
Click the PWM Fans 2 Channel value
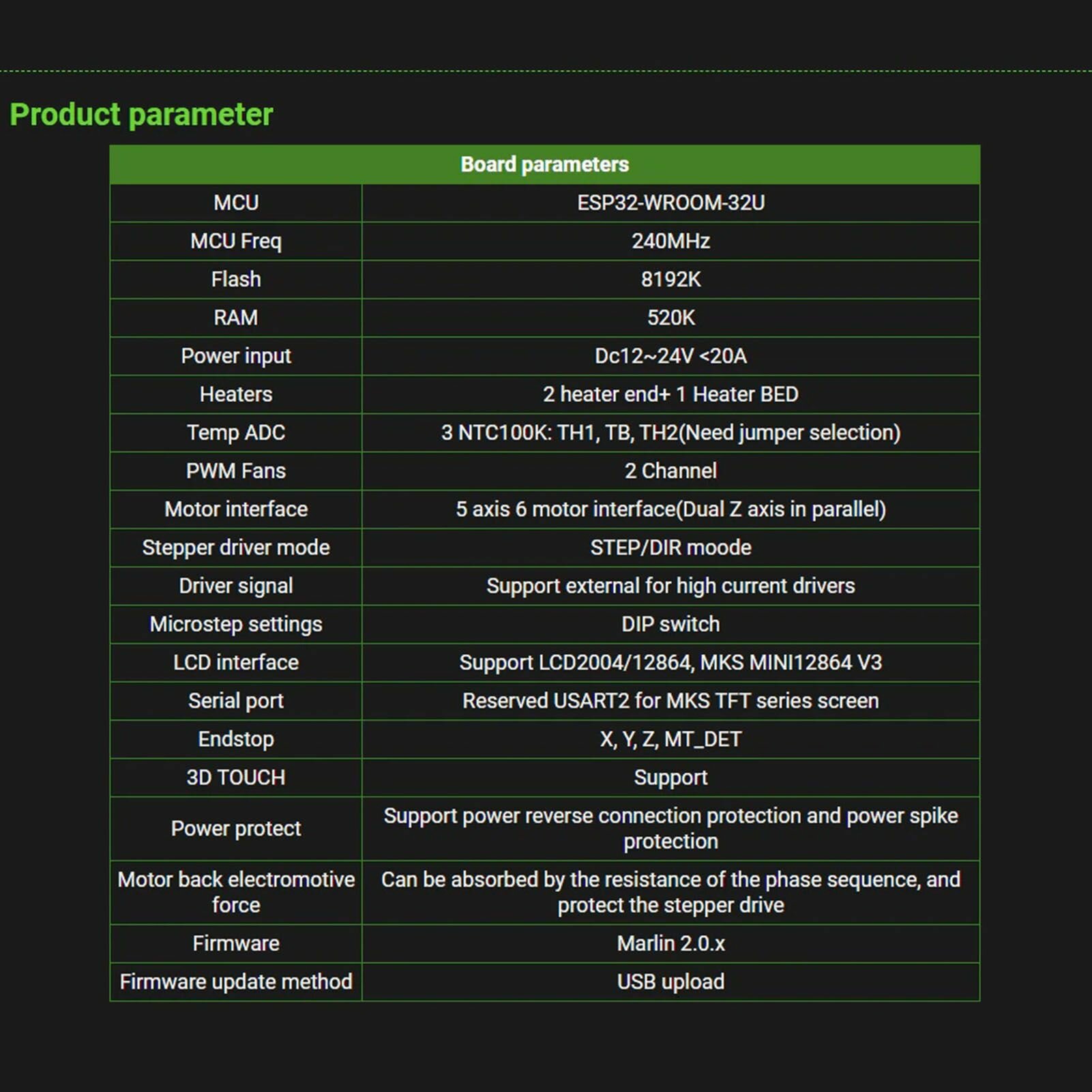670,471
